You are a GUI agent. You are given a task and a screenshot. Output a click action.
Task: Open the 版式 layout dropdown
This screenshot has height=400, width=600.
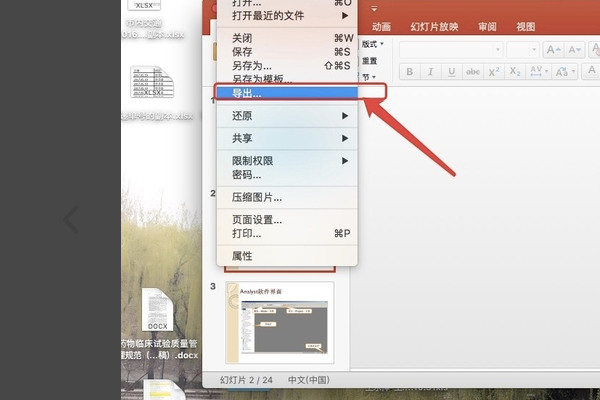coord(372,44)
